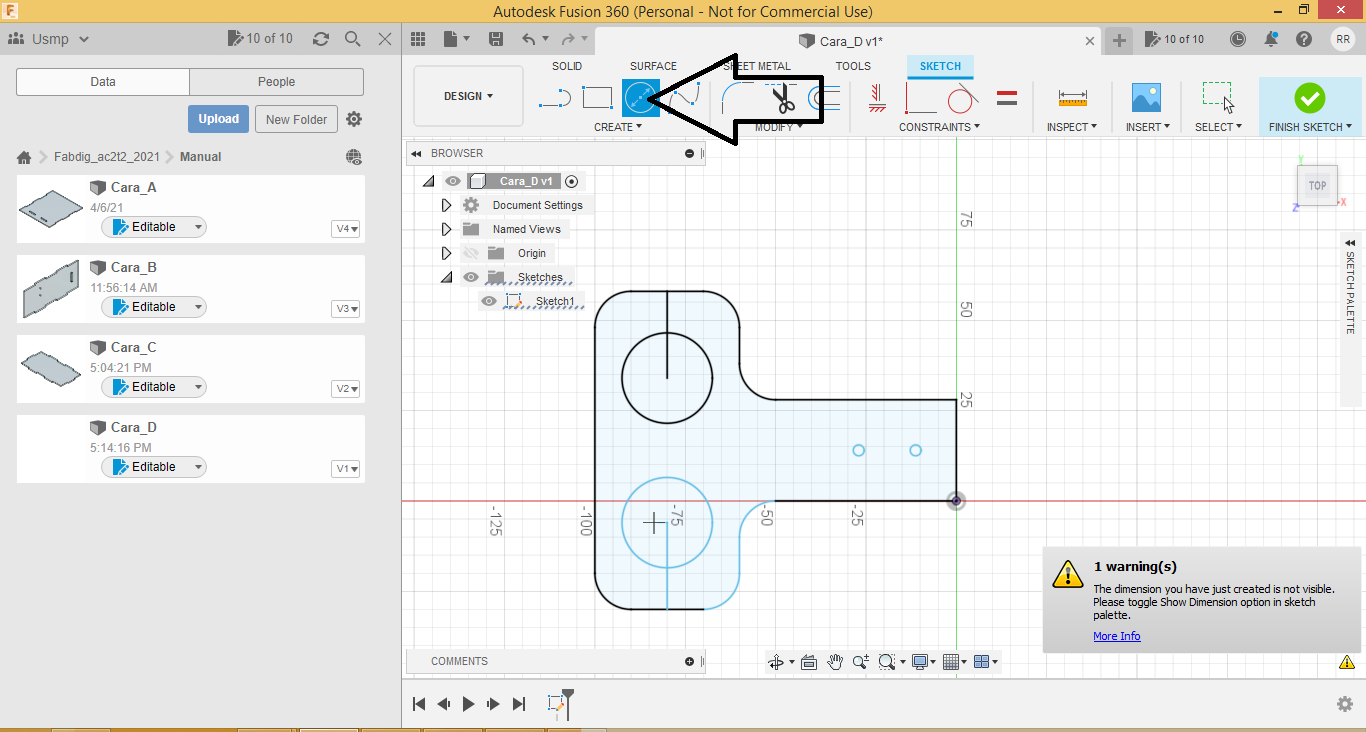1366x732 pixels.
Task: Open the Create dropdown menu
Action: [618, 127]
